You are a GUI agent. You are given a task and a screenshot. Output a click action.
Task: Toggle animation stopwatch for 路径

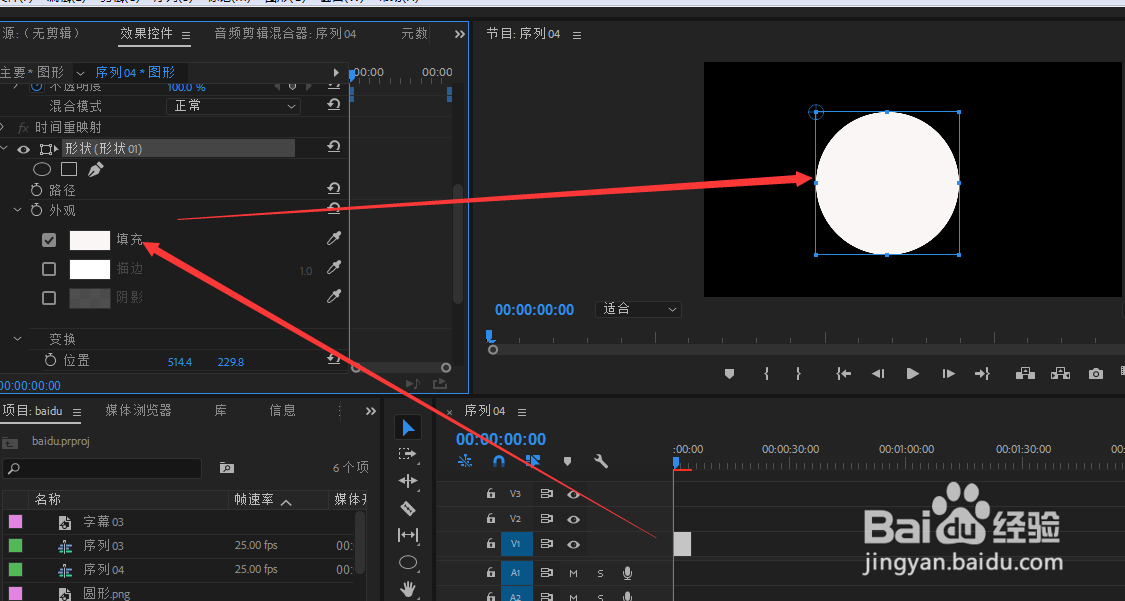pos(37,190)
